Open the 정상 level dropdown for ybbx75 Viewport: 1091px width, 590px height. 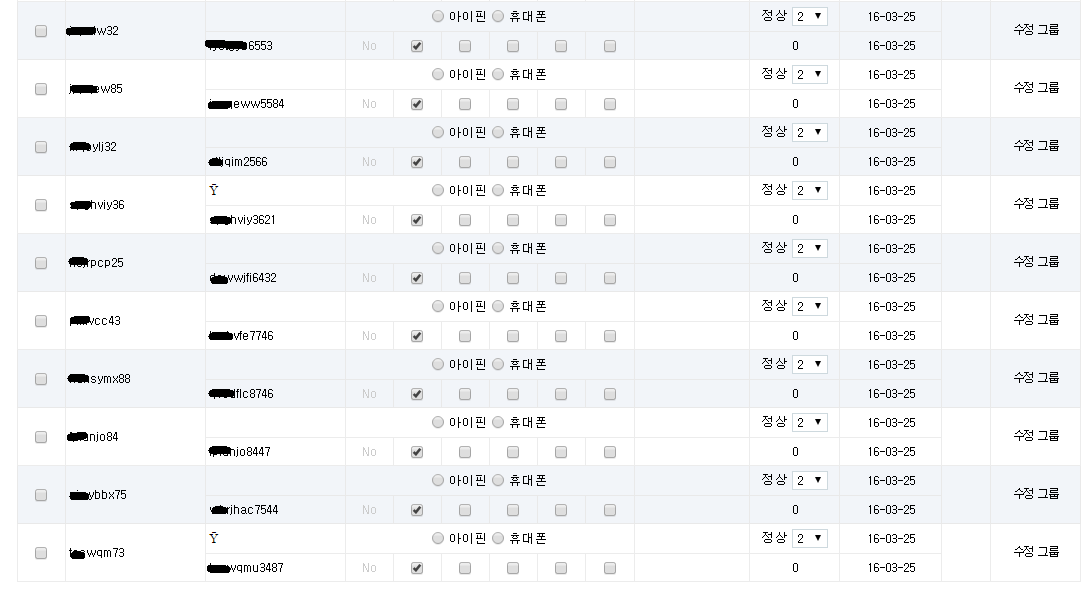click(810, 480)
